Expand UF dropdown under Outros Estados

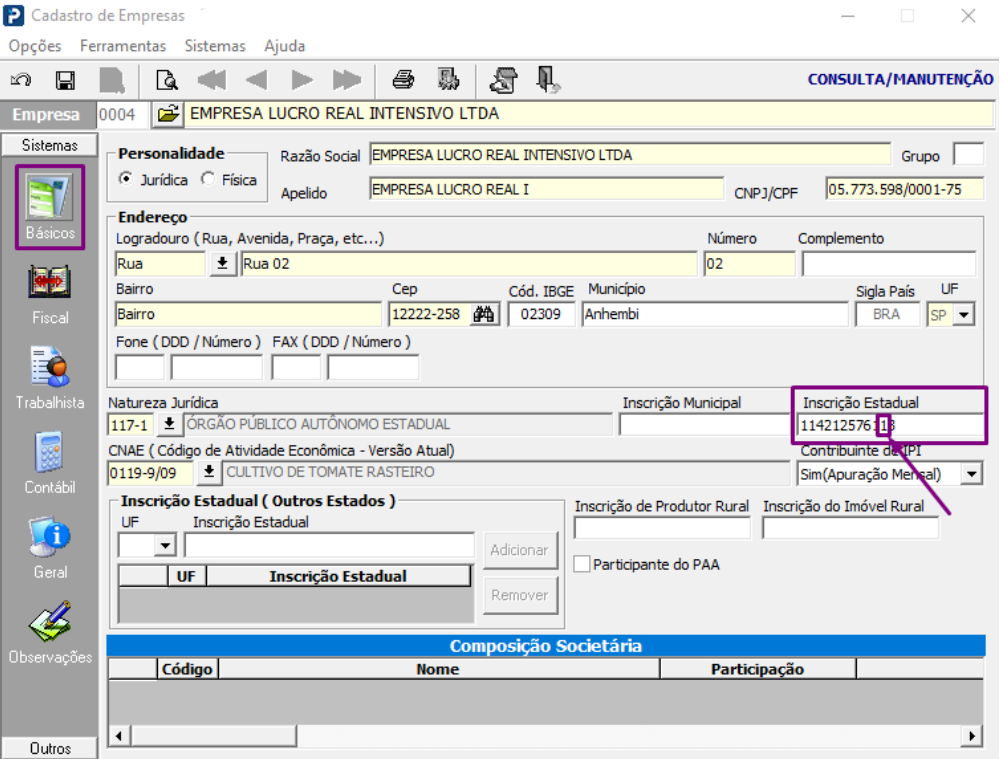tap(165, 546)
